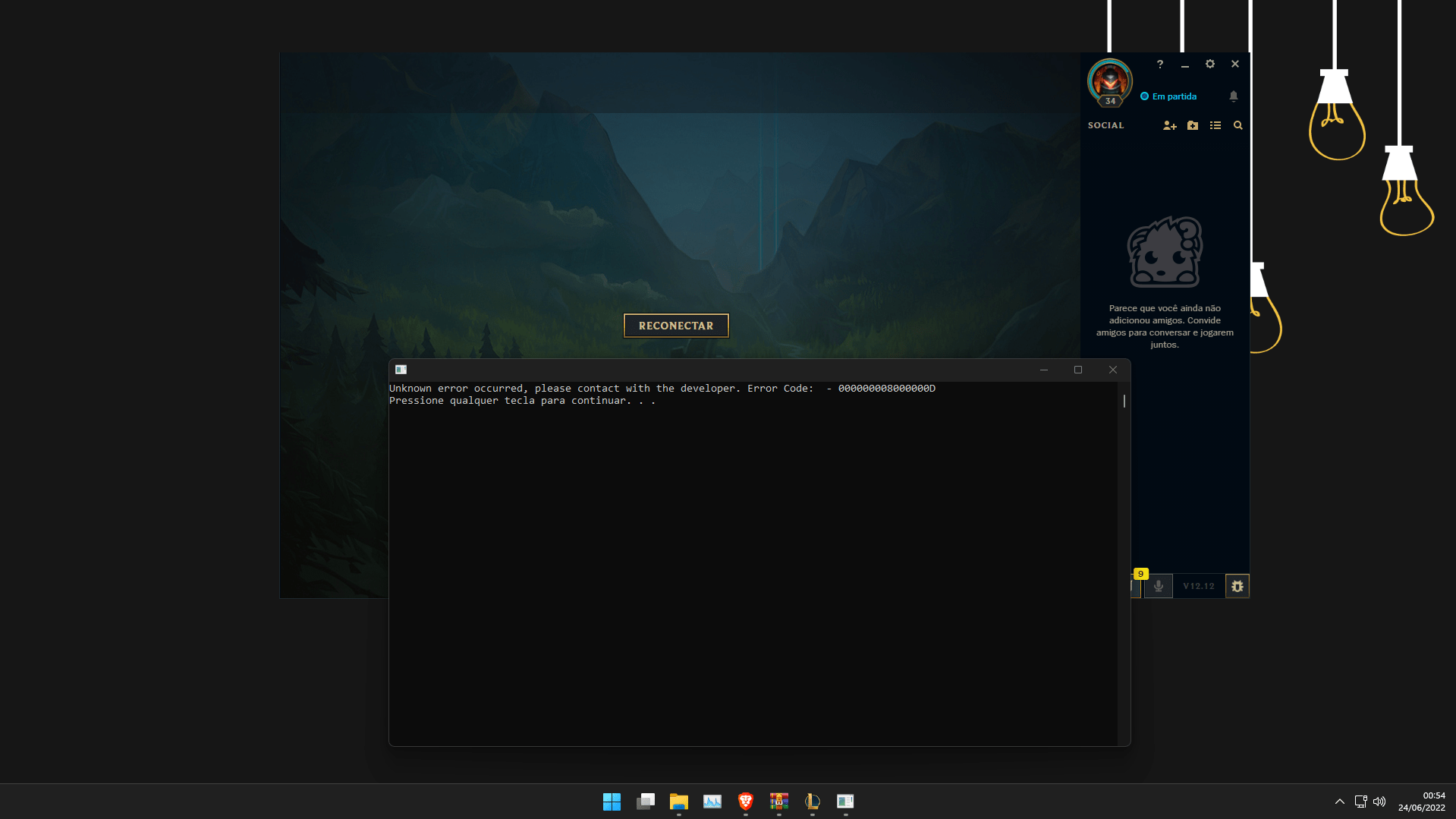The height and width of the screenshot is (819, 1456).
Task: Click the 'Parece que você ainda não adicionou amigos' message
Action: (1165, 326)
